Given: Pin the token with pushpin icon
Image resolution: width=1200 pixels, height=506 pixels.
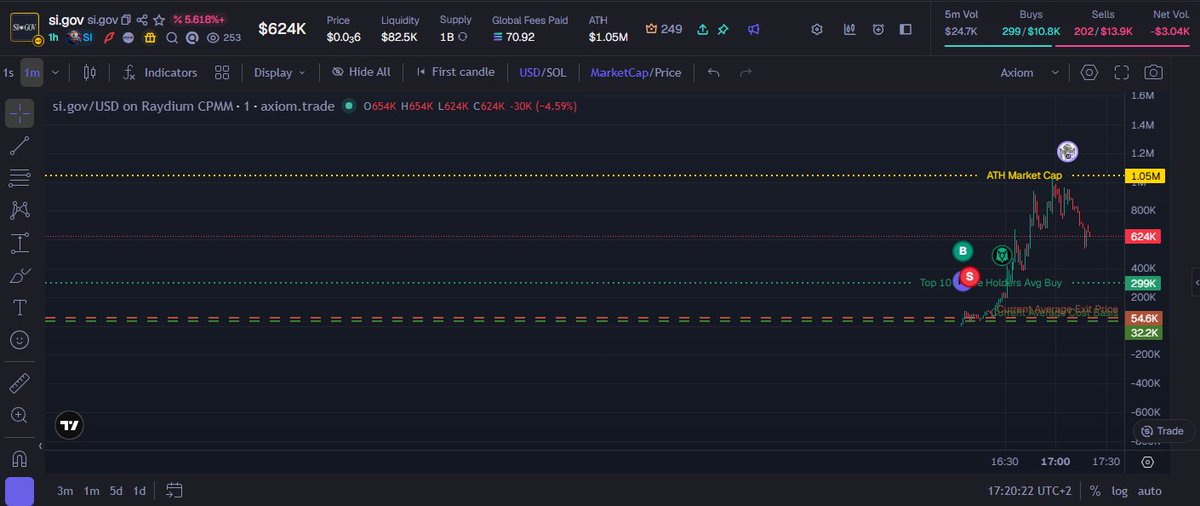Looking at the screenshot, I should 722,29.
